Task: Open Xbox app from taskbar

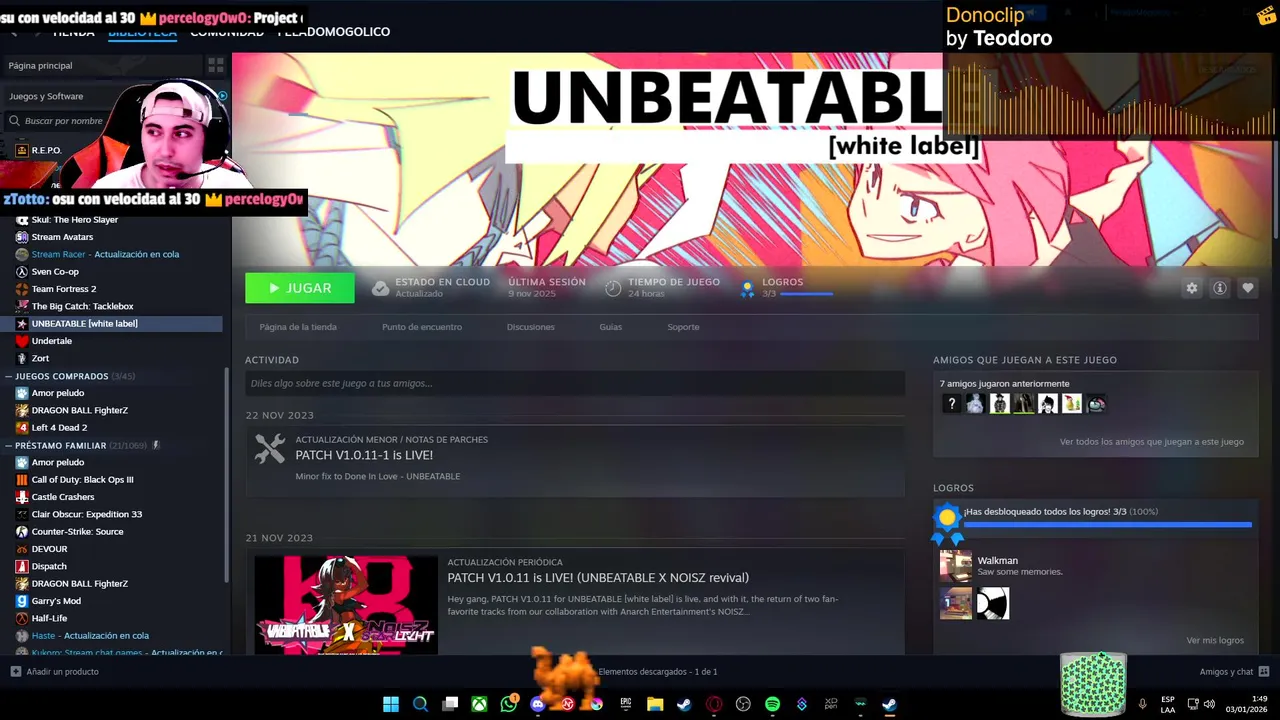Action: click(480, 704)
